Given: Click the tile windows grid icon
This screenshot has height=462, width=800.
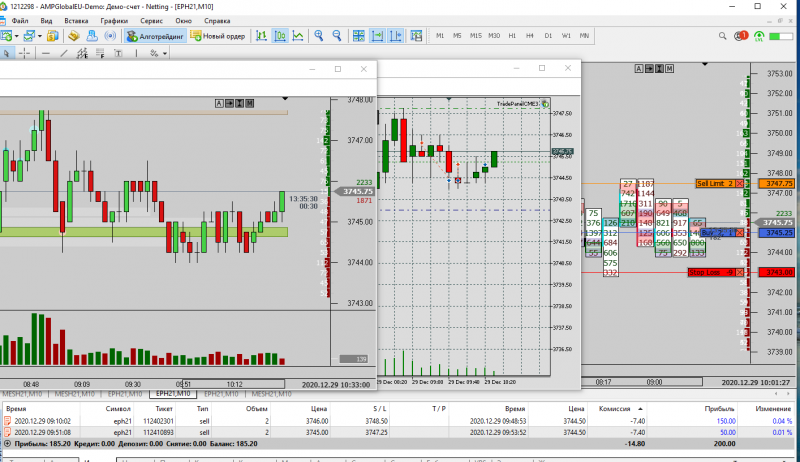Looking at the screenshot, I should click(x=359, y=36).
